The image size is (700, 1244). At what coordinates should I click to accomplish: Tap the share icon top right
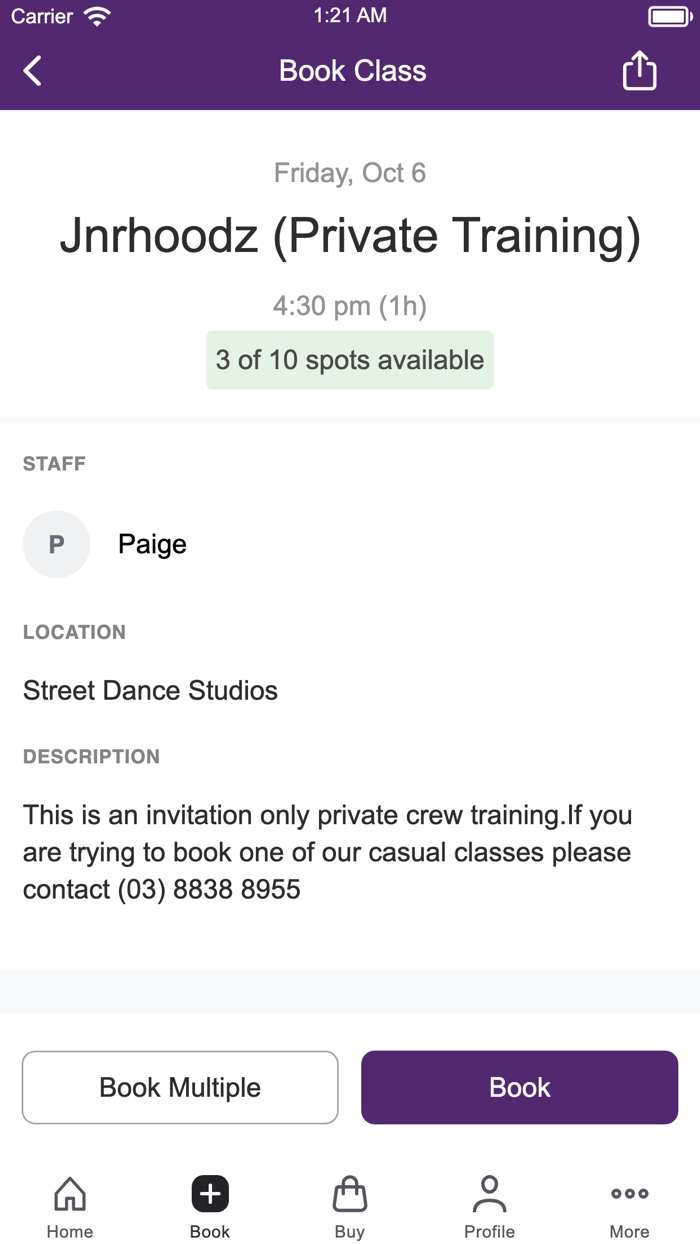coord(639,70)
